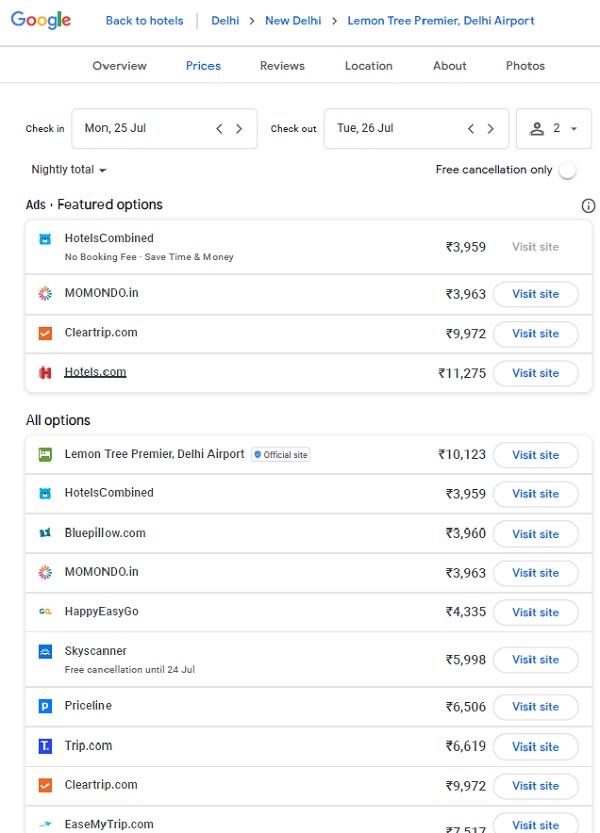Click the Hotels.com underlined link
The image size is (600, 833).
95,372
